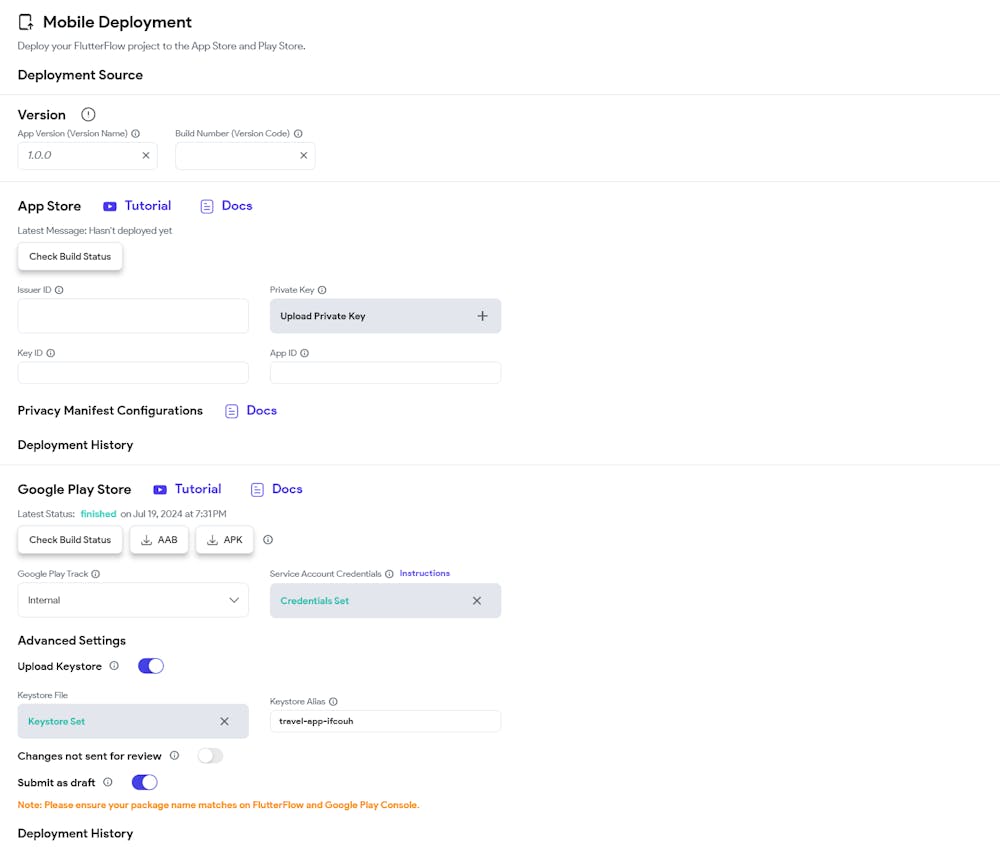Click the info icon after the APK button
Image resolution: width=1000 pixels, height=851 pixels.
[x=268, y=539]
